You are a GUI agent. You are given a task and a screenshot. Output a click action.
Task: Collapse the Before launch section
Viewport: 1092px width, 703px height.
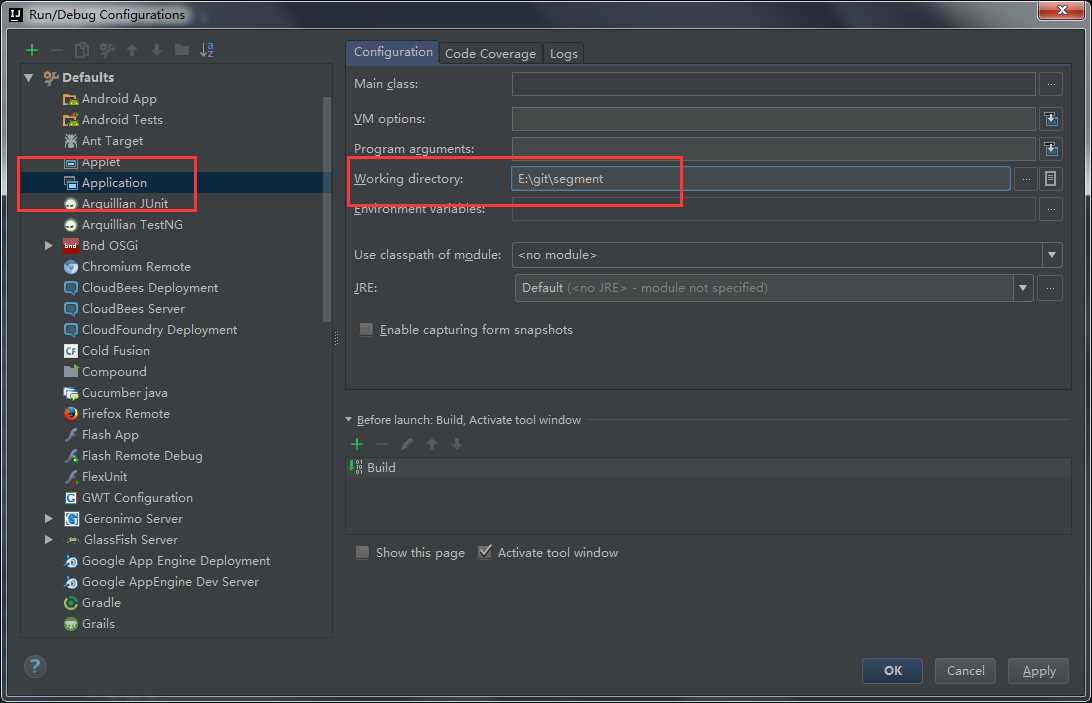pos(348,419)
